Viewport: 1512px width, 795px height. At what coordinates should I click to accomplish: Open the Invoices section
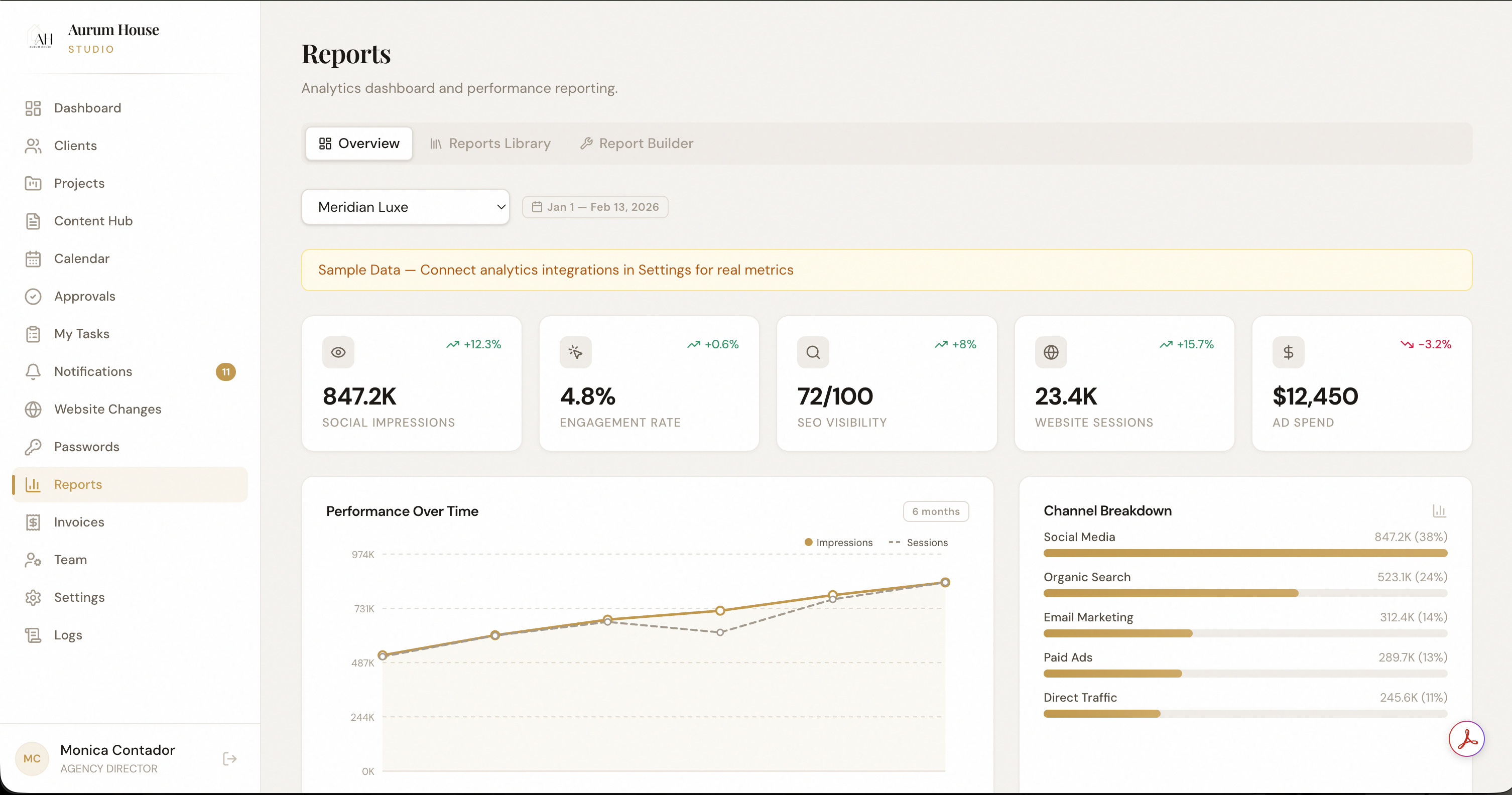(79, 521)
